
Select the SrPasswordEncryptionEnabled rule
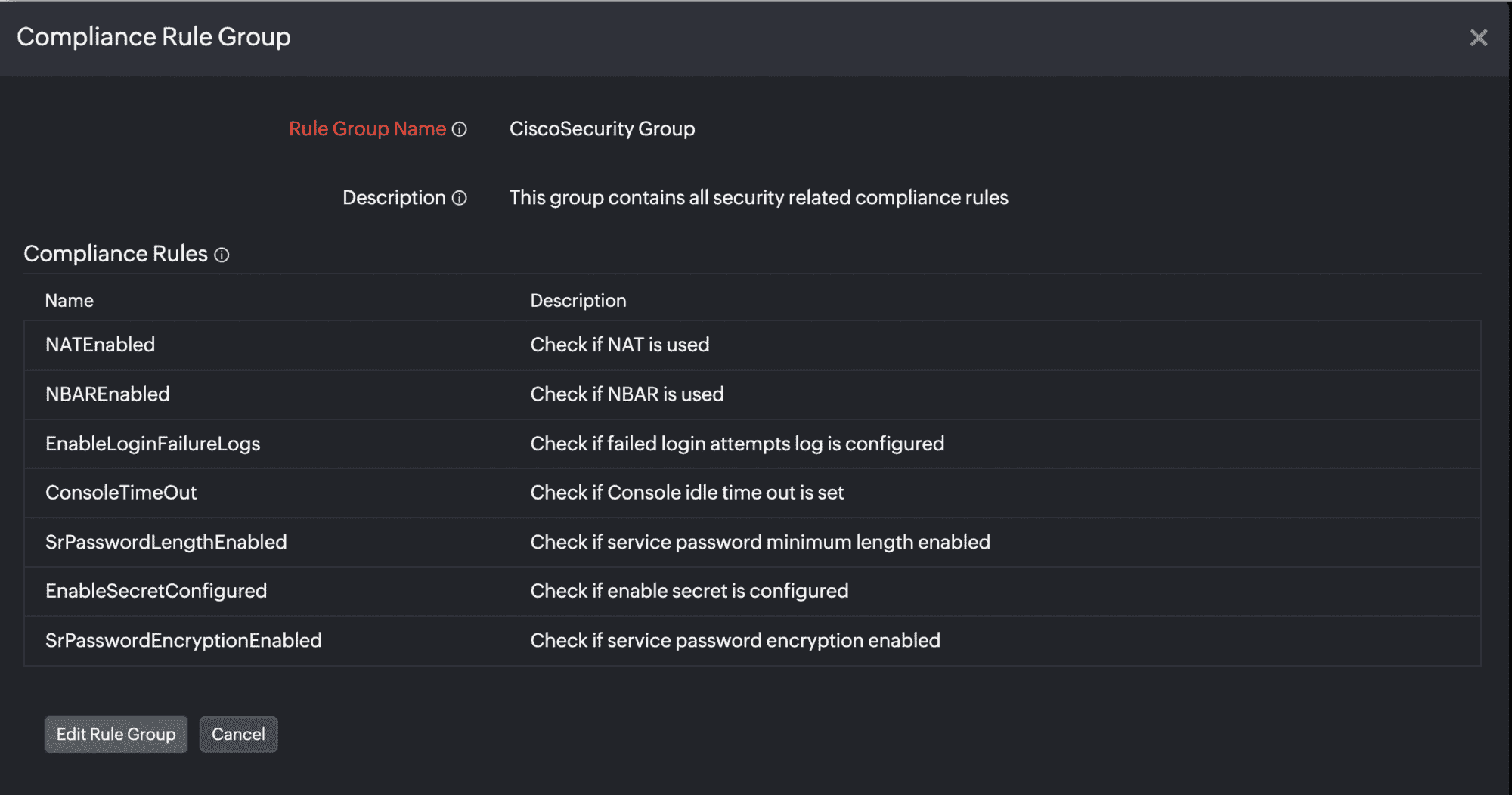pyautogui.click(x=184, y=641)
